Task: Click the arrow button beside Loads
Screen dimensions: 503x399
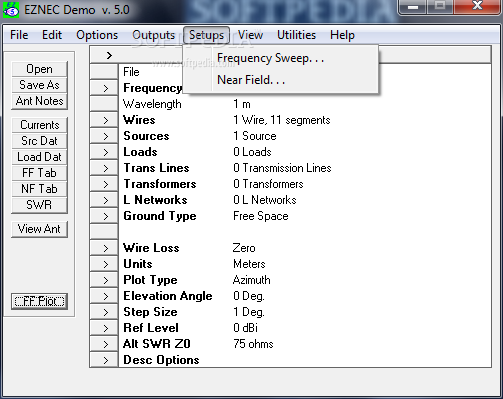Action: (x=104, y=152)
